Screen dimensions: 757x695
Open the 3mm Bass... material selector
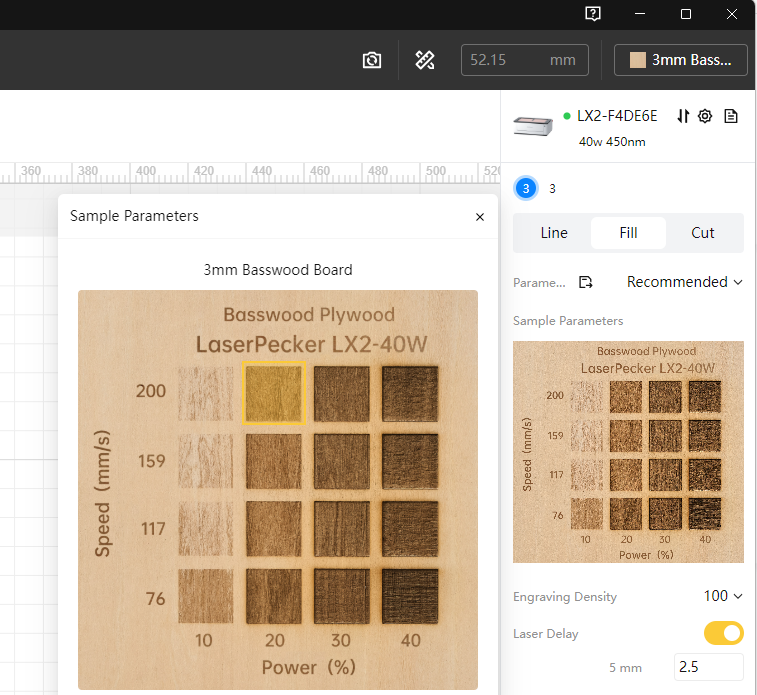tap(681, 60)
